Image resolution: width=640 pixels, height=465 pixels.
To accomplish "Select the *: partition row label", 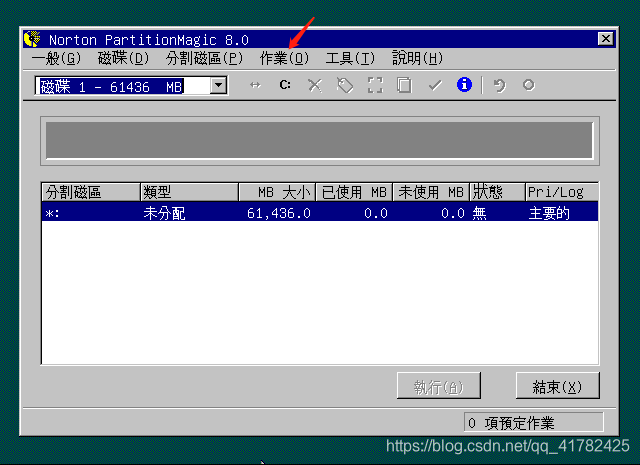I will tap(52, 214).
